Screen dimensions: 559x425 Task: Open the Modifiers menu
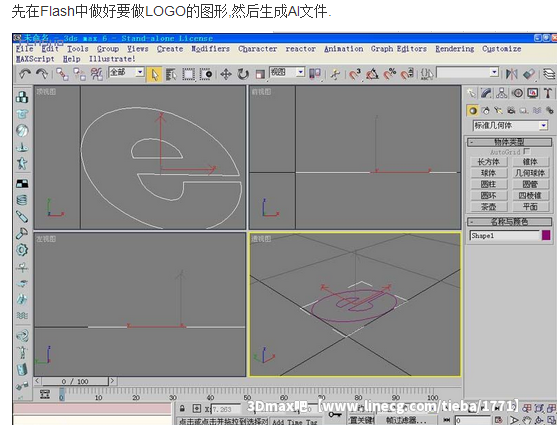click(210, 49)
